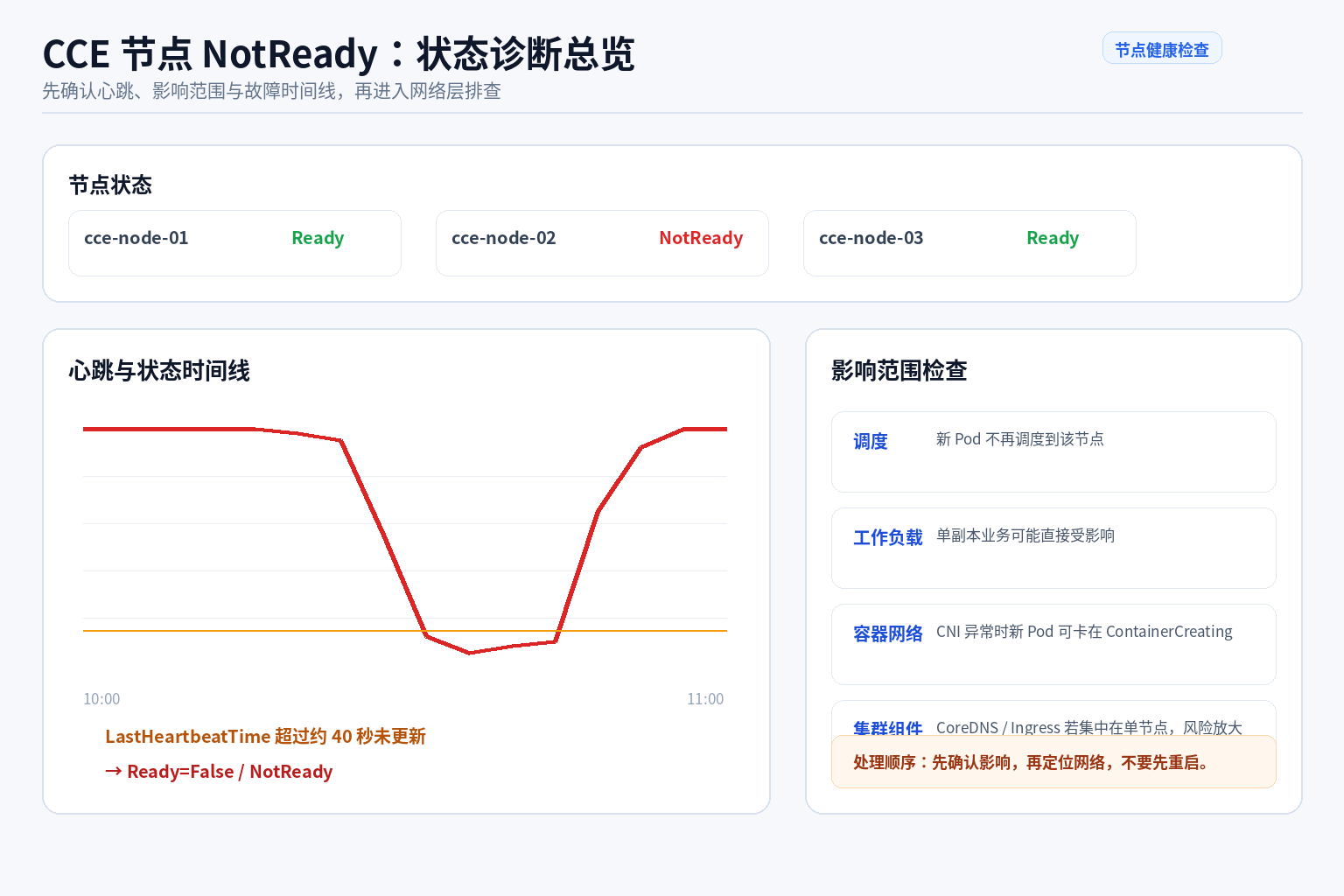
Task: Click the 节点健康检查 badge button
Action: pos(1162,49)
